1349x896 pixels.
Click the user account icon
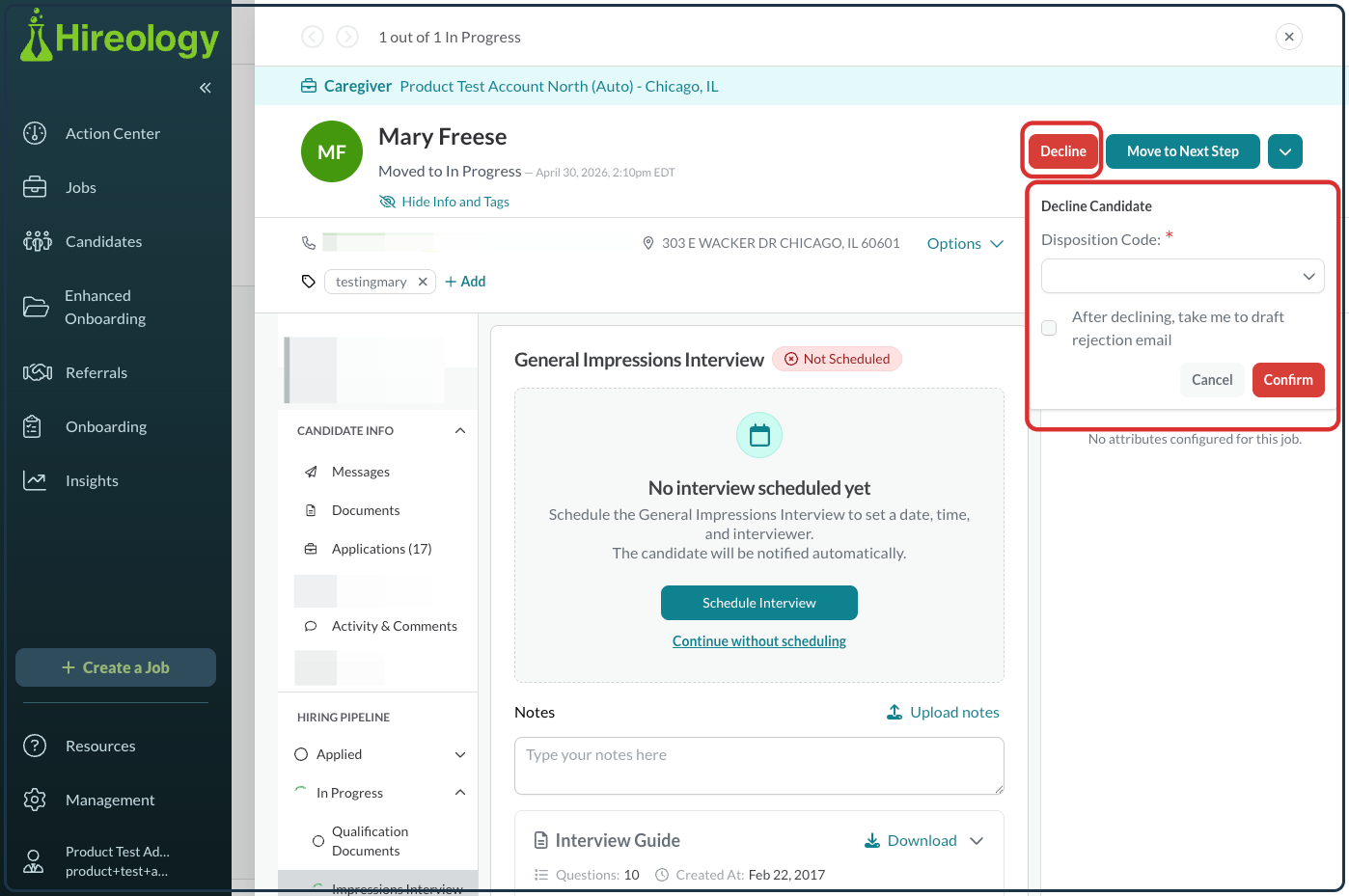click(34, 861)
